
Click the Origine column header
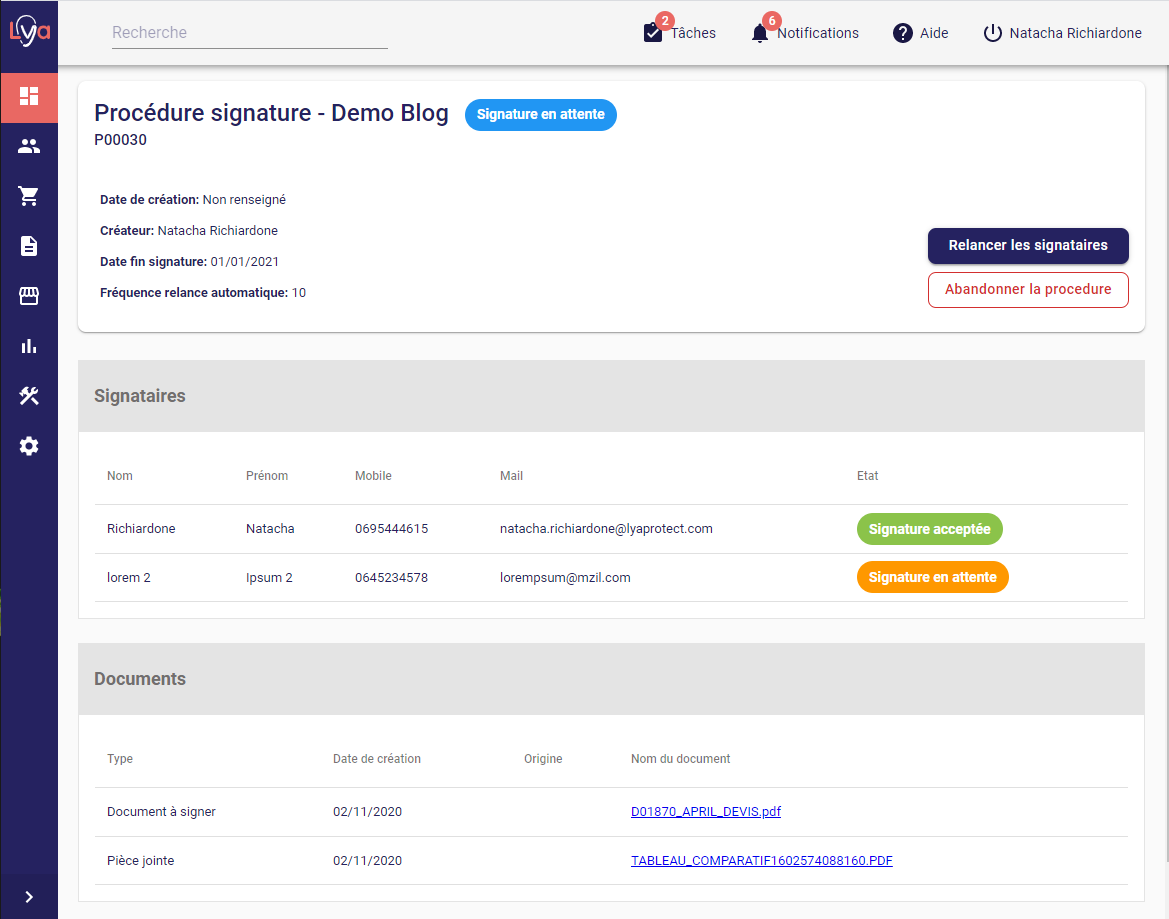[x=543, y=759]
